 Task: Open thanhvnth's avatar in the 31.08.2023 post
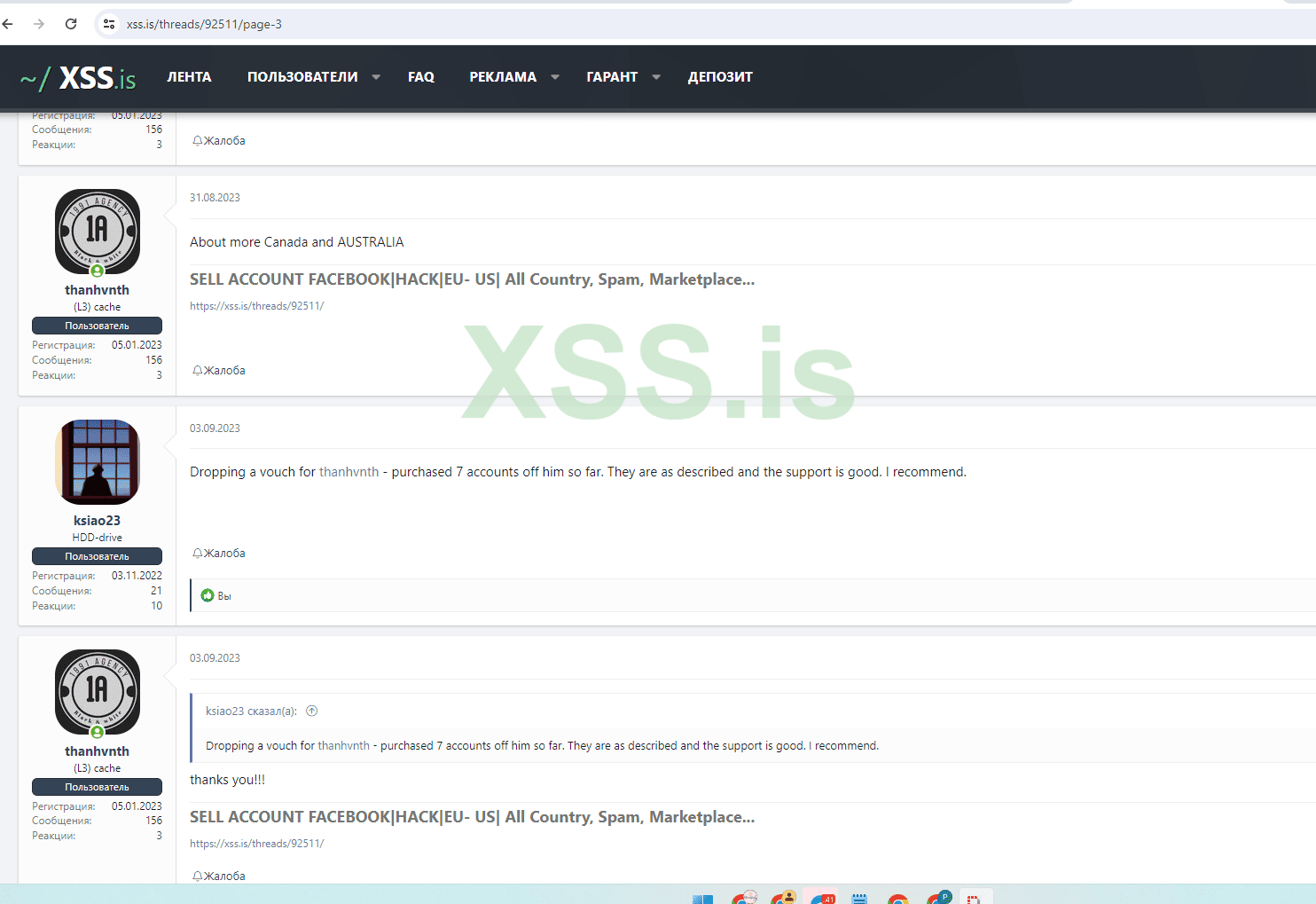98,232
